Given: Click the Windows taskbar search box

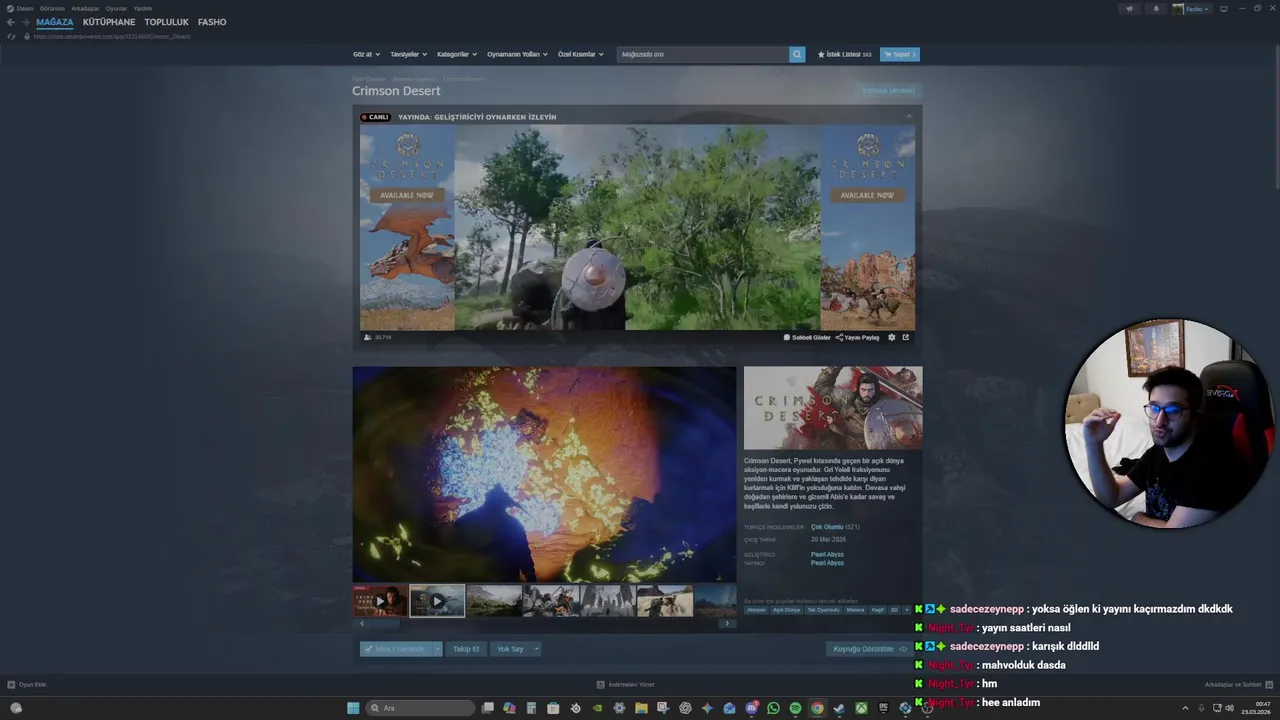Looking at the screenshot, I should pyautogui.click(x=421, y=708).
